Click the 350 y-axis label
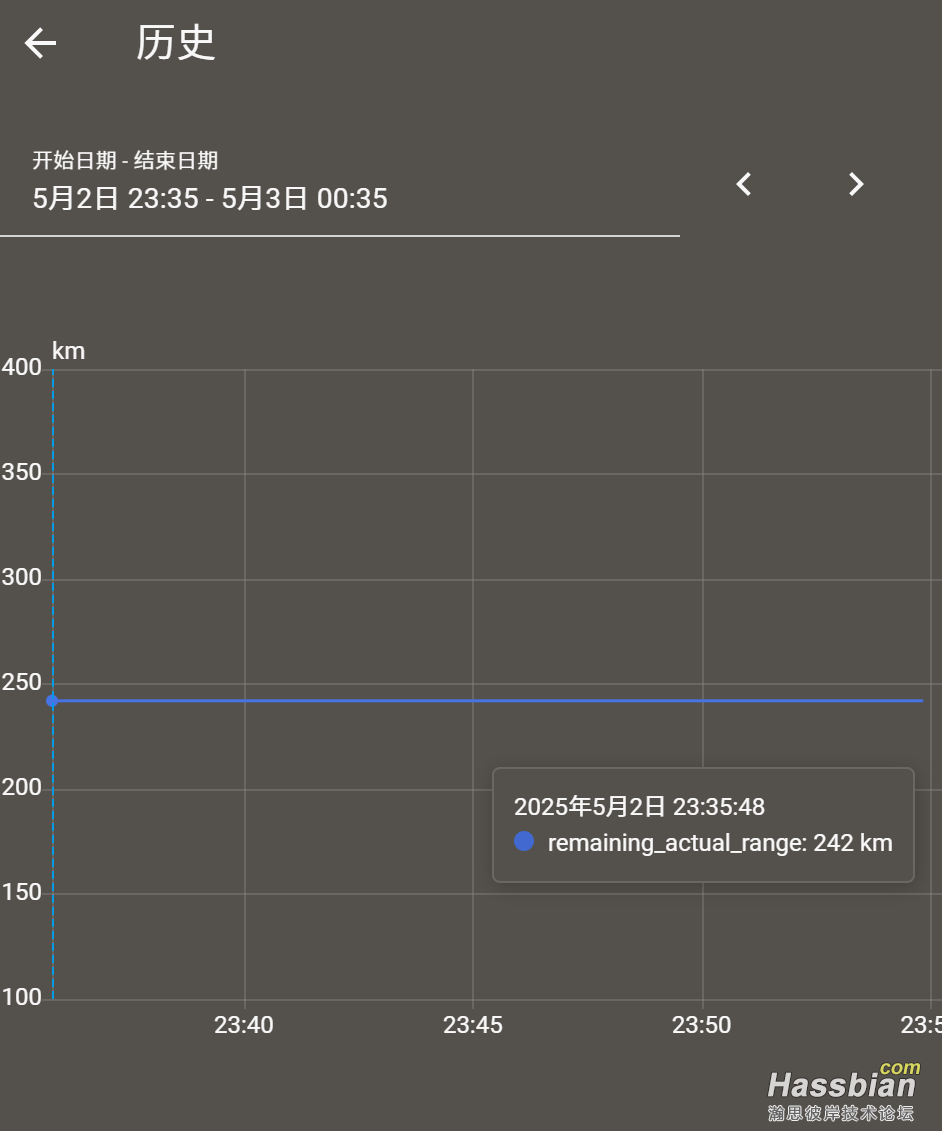This screenshot has height=1131, width=942. click(22, 472)
